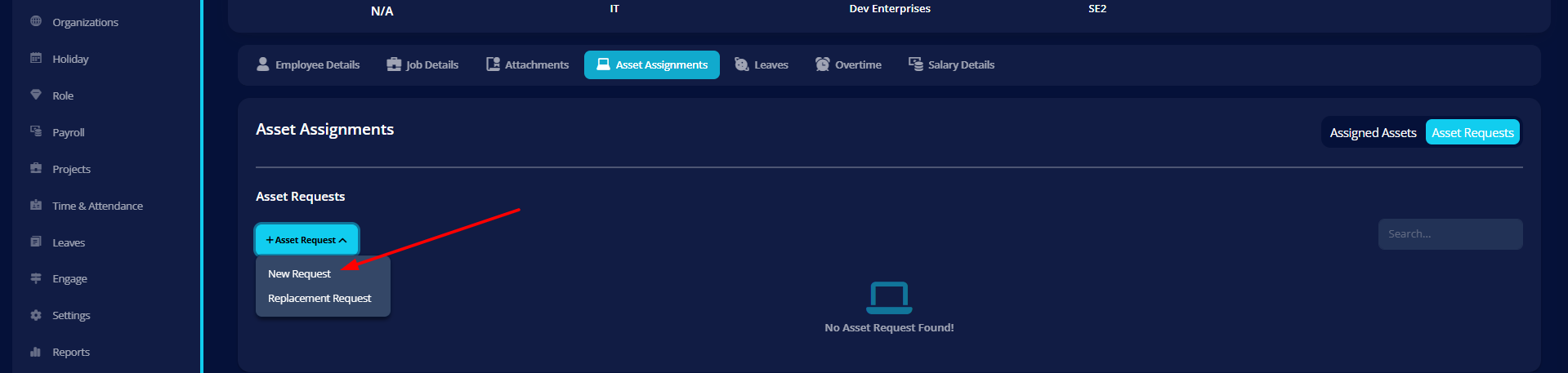Image resolution: width=1568 pixels, height=373 pixels.
Task: Choose Replacement Request from dropdown
Action: point(319,298)
